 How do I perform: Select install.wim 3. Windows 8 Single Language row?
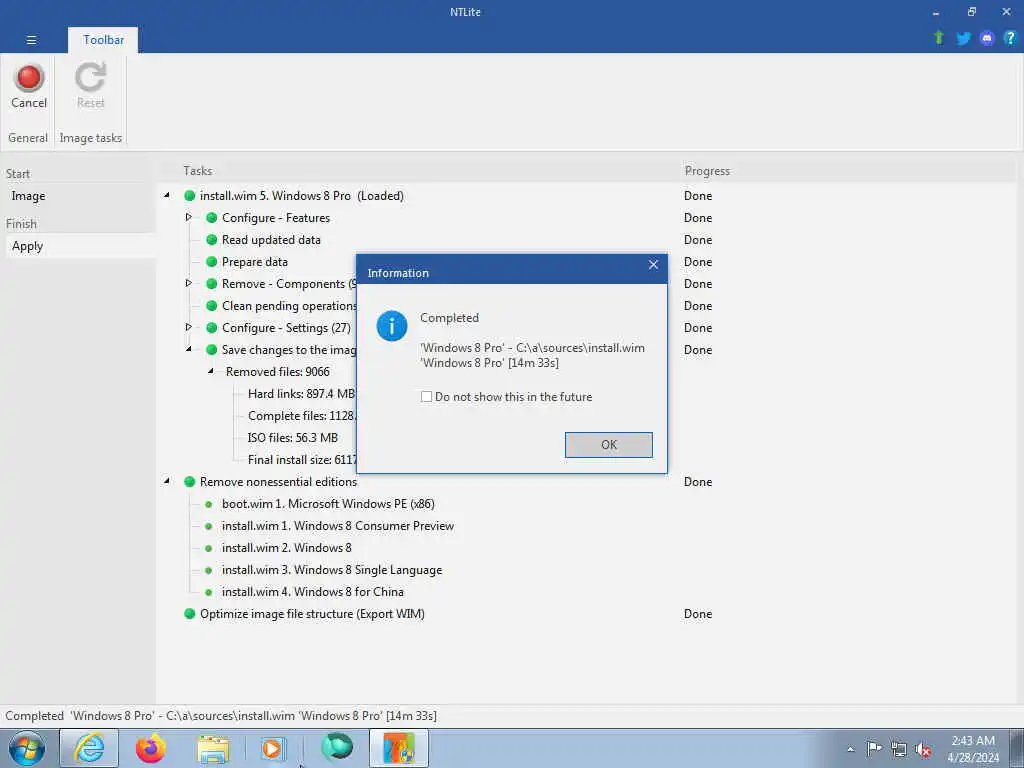pyautogui.click(x=332, y=570)
